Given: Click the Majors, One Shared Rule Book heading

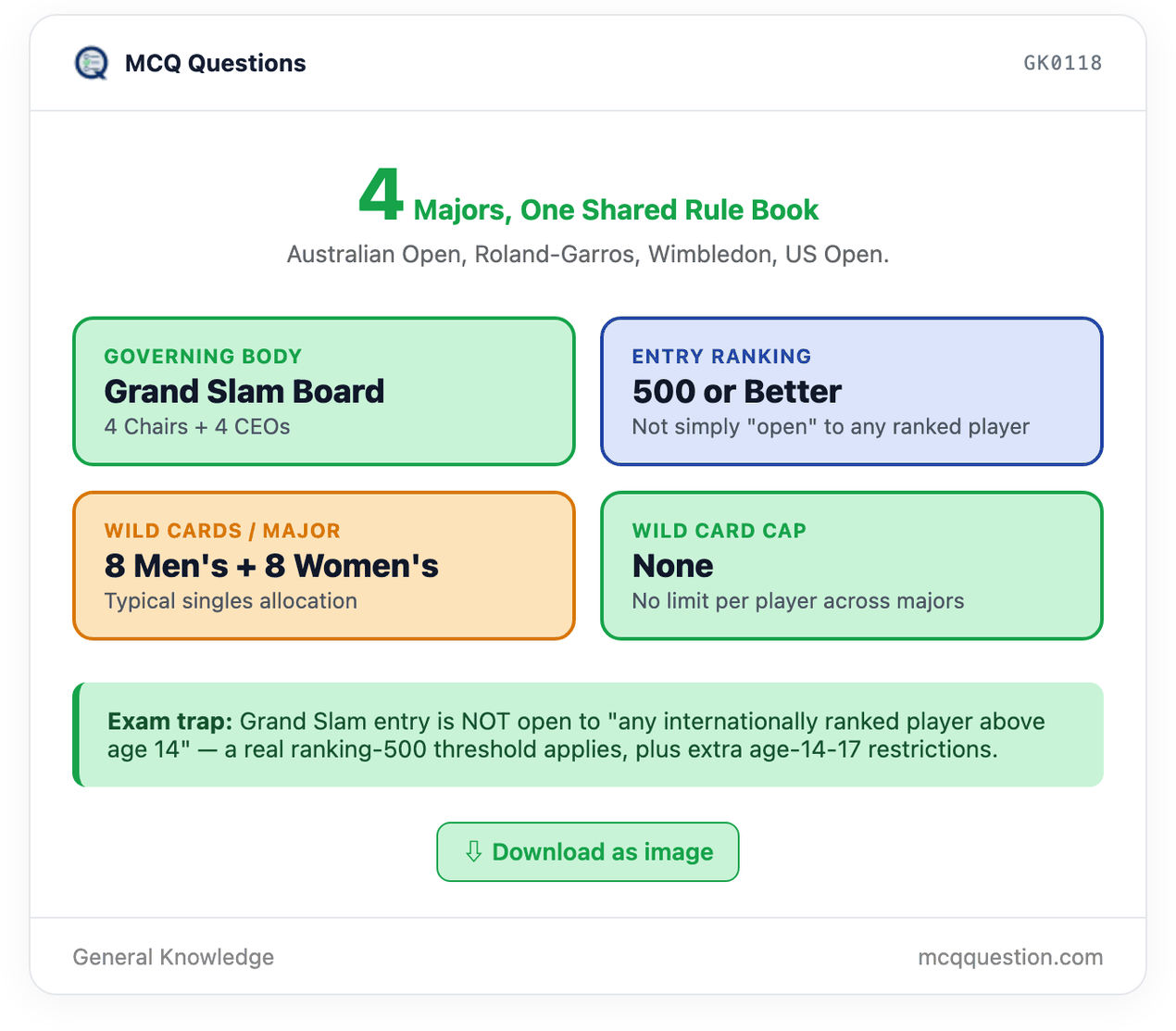Looking at the screenshot, I should (x=616, y=210).
